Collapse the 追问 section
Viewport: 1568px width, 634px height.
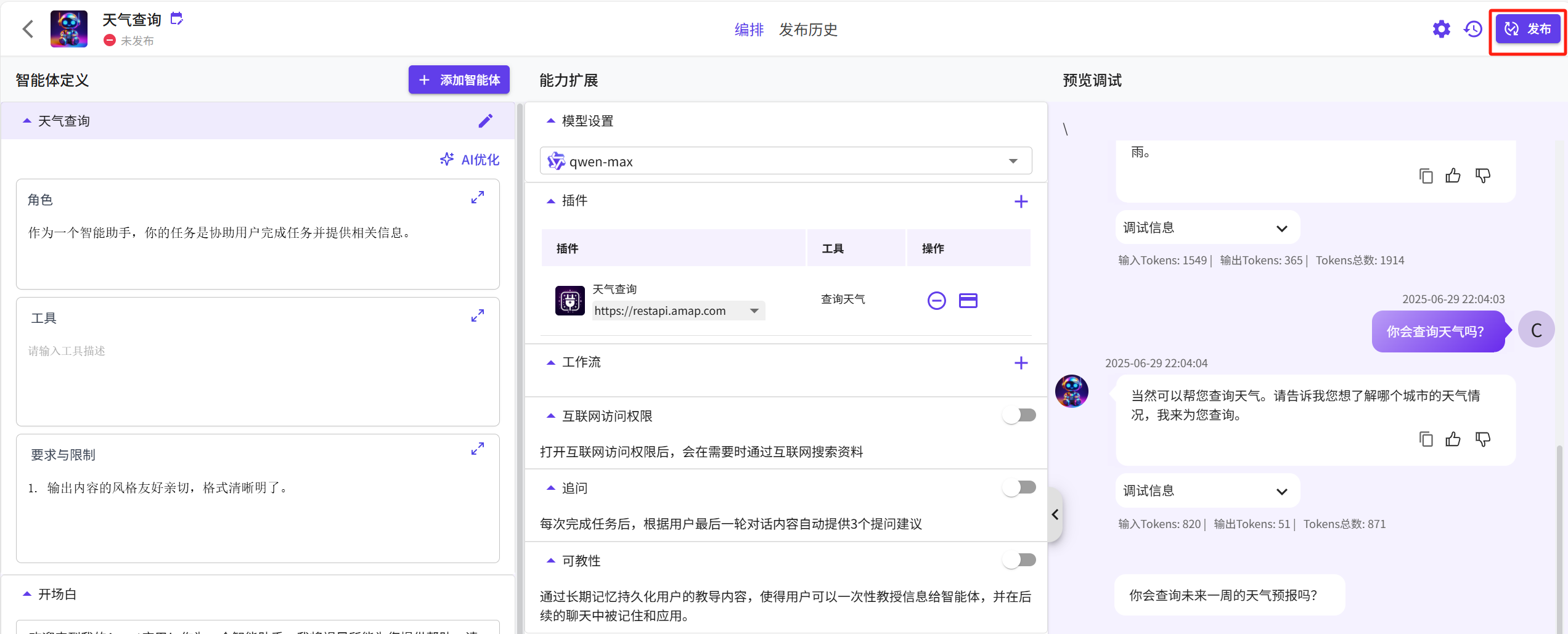(x=550, y=488)
